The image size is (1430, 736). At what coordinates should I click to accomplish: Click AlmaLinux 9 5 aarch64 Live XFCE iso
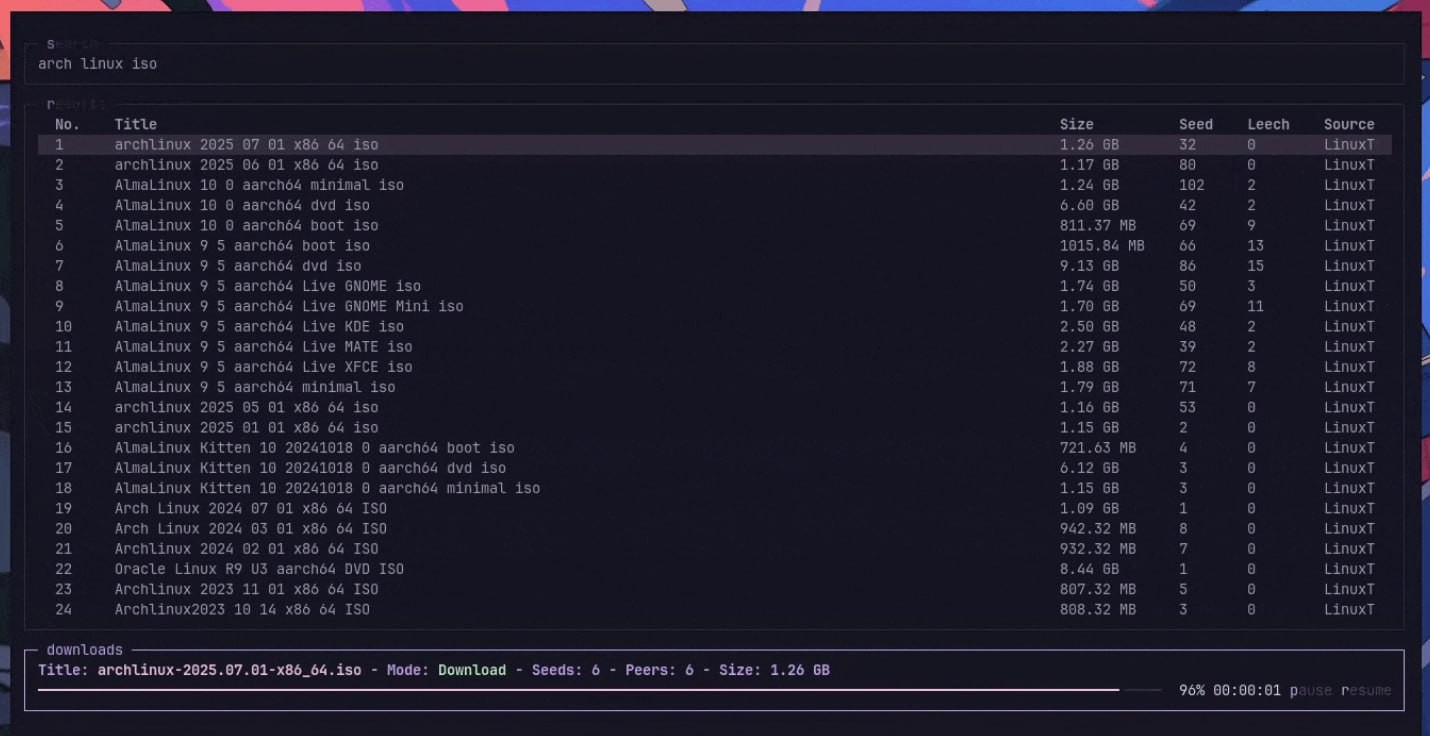click(263, 367)
